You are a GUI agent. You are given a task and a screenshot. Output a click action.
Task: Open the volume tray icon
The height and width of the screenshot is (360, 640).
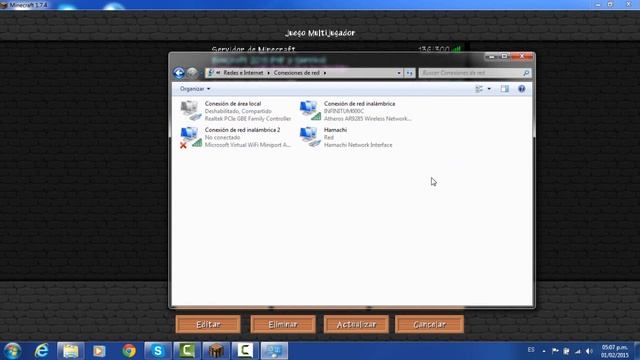tap(589, 351)
